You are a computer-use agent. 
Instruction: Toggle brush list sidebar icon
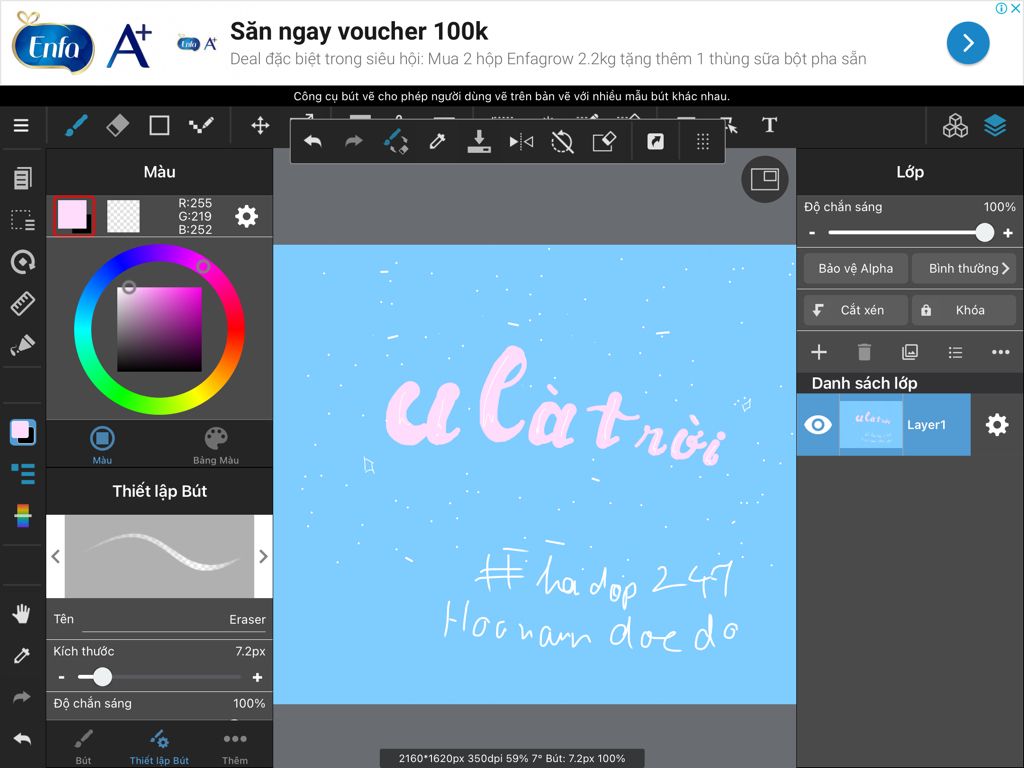[23, 474]
